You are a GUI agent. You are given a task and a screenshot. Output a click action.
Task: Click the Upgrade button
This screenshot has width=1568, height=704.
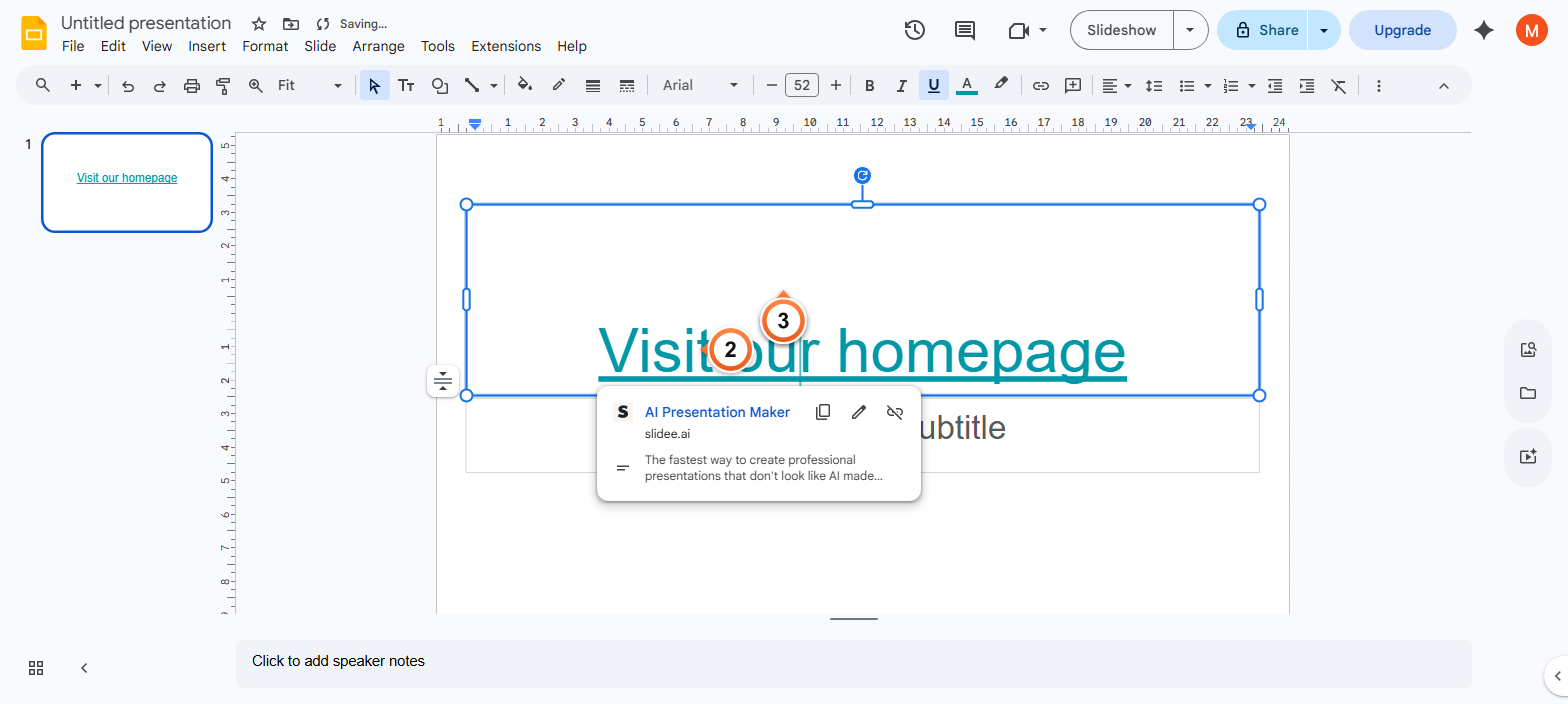(x=1402, y=30)
